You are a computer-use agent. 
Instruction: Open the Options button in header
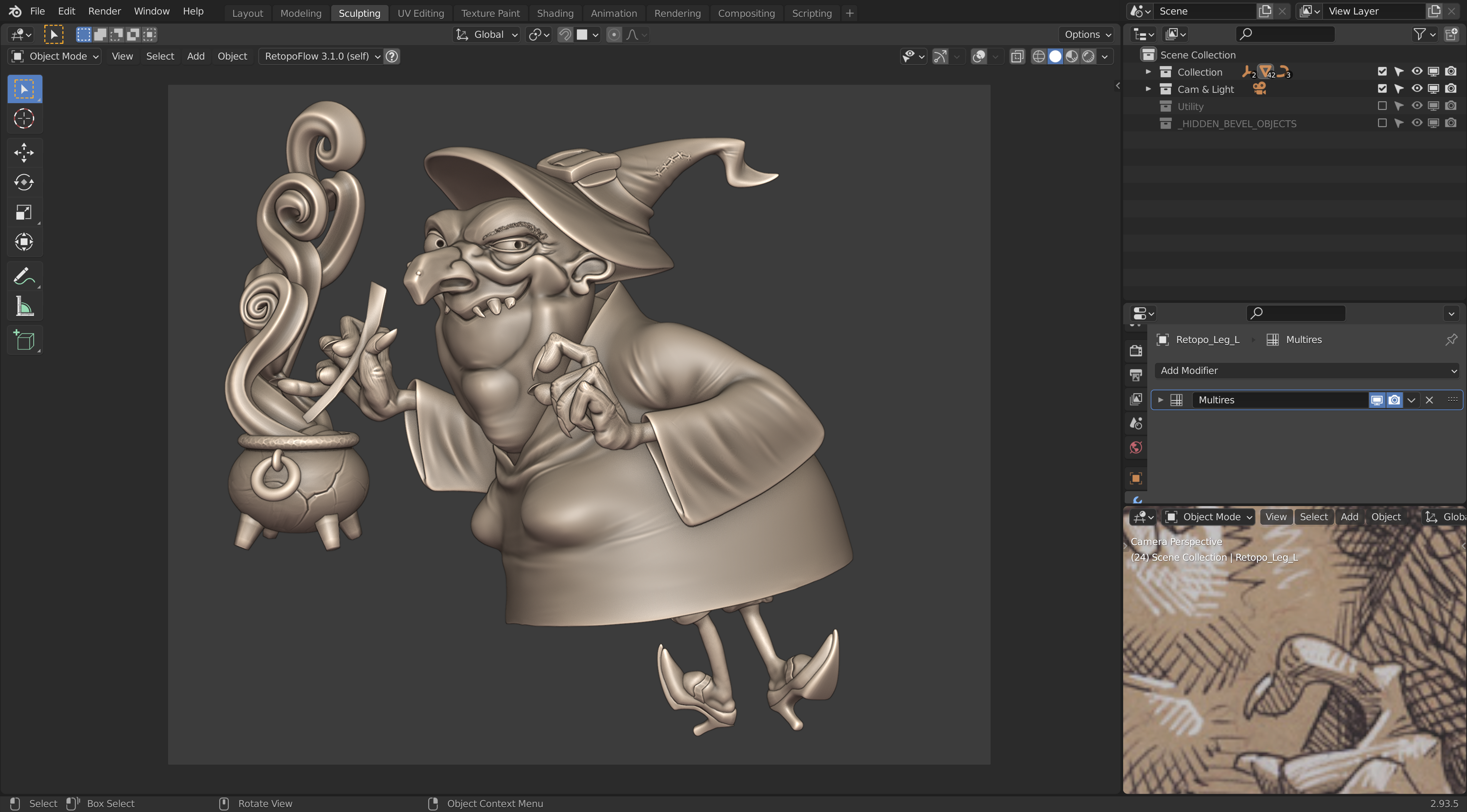coord(1087,34)
